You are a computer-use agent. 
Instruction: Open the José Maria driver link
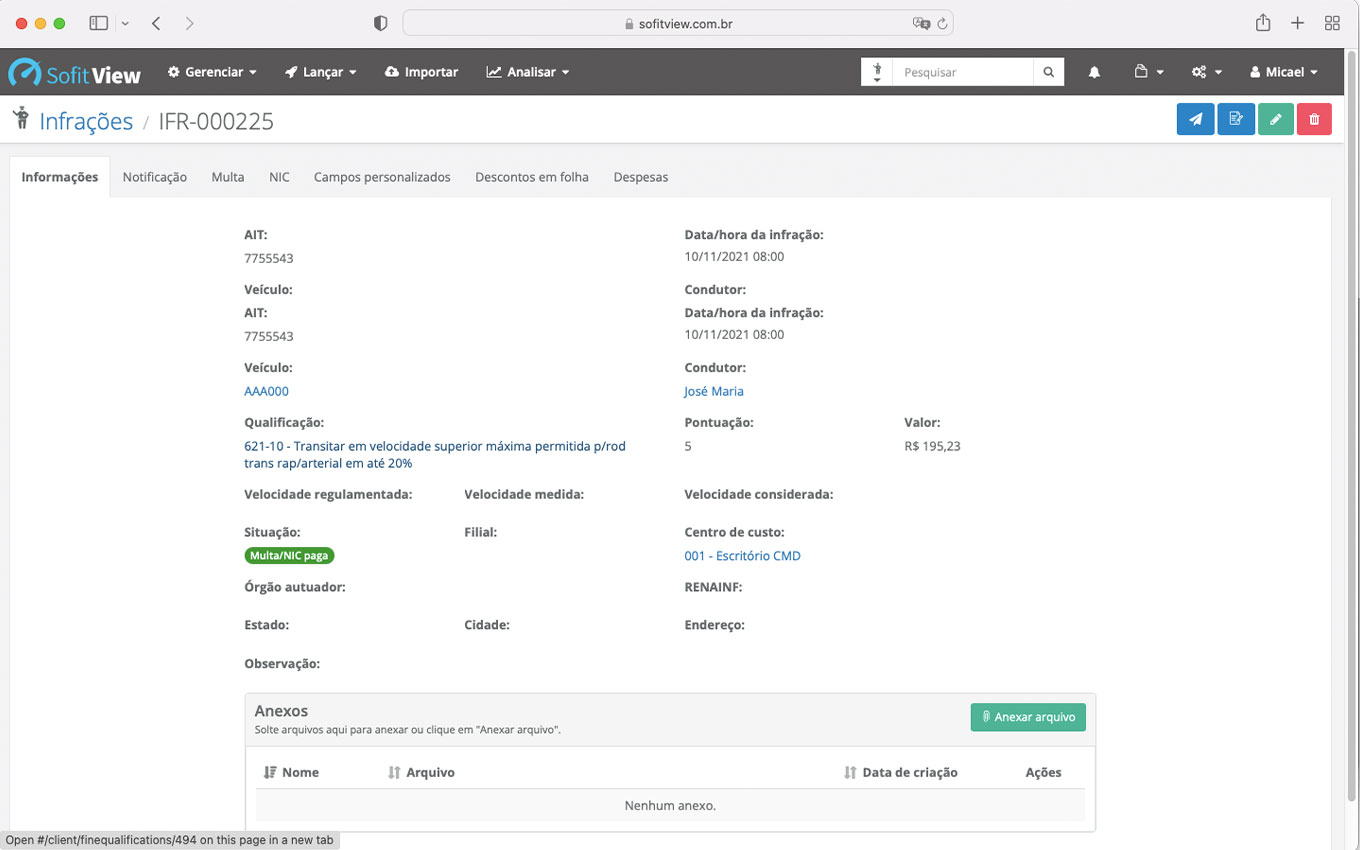click(713, 391)
